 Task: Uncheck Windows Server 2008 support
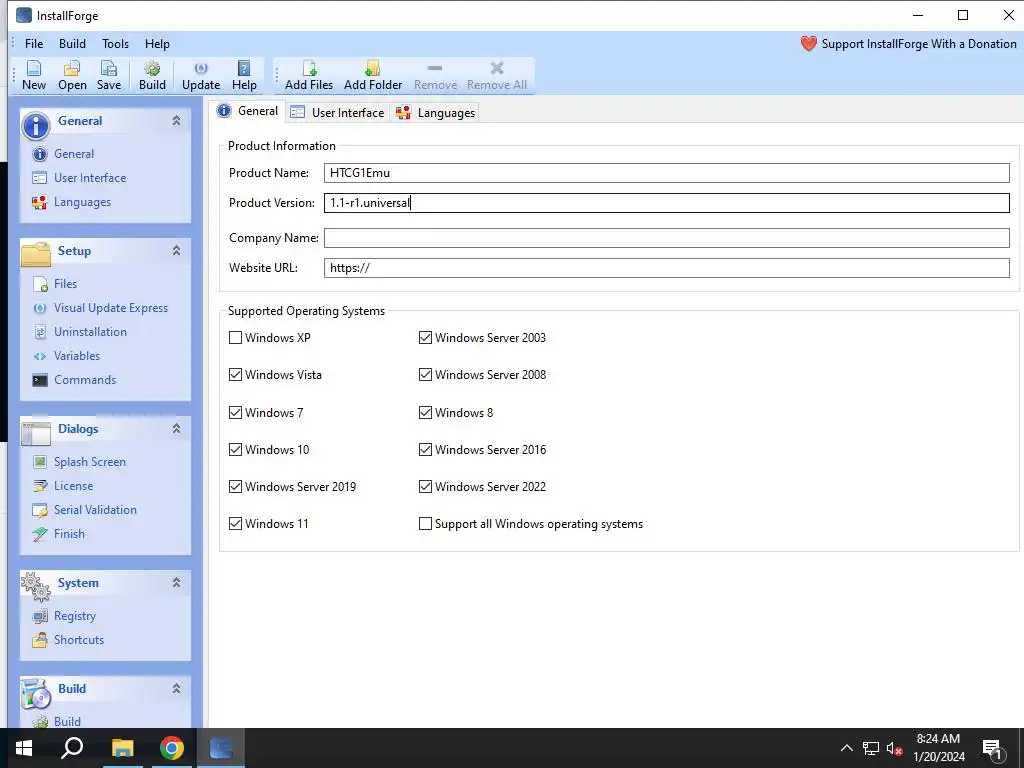[x=425, y=375]
